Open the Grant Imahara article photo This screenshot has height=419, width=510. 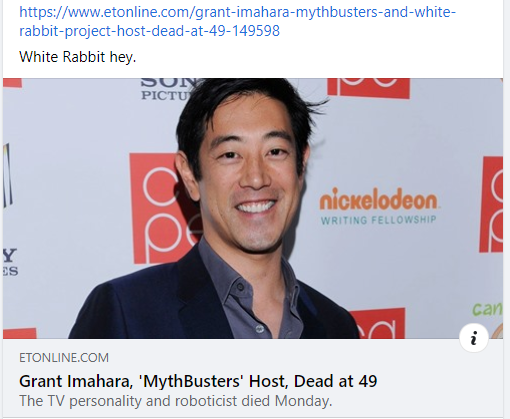pyautogui.click(x=253, y=208)
